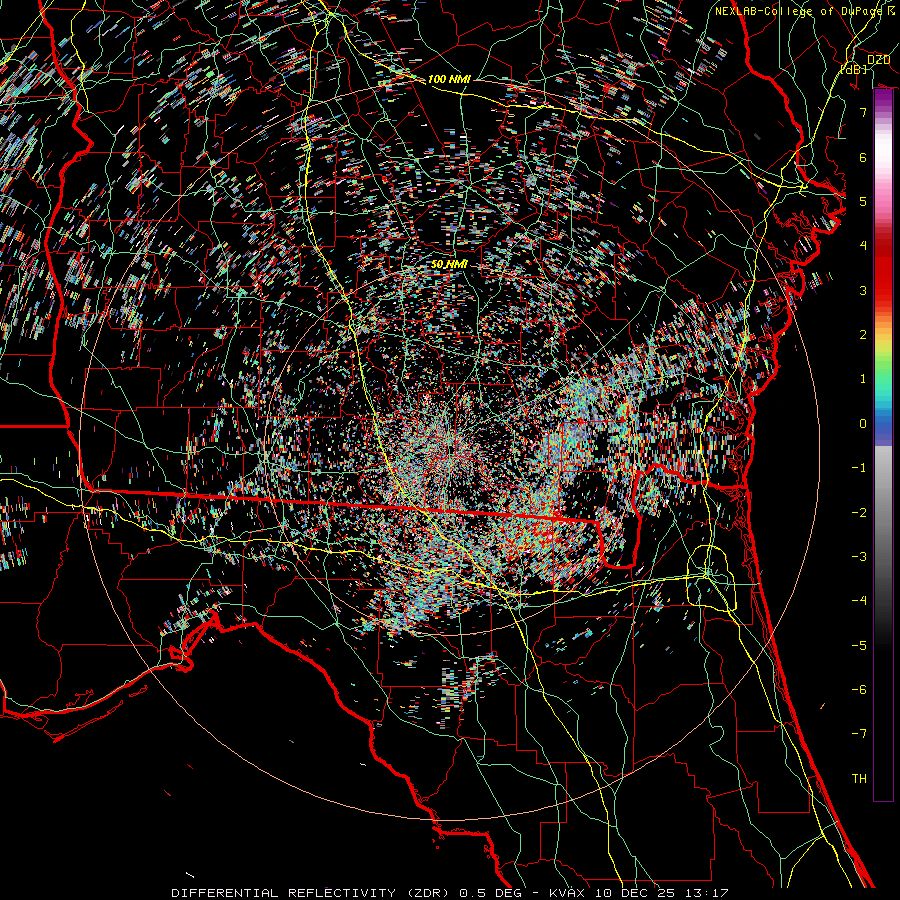Click the 4 value on color scale
Image resolution: width=900 pixels, height=900 pixels.
[863, 246]
